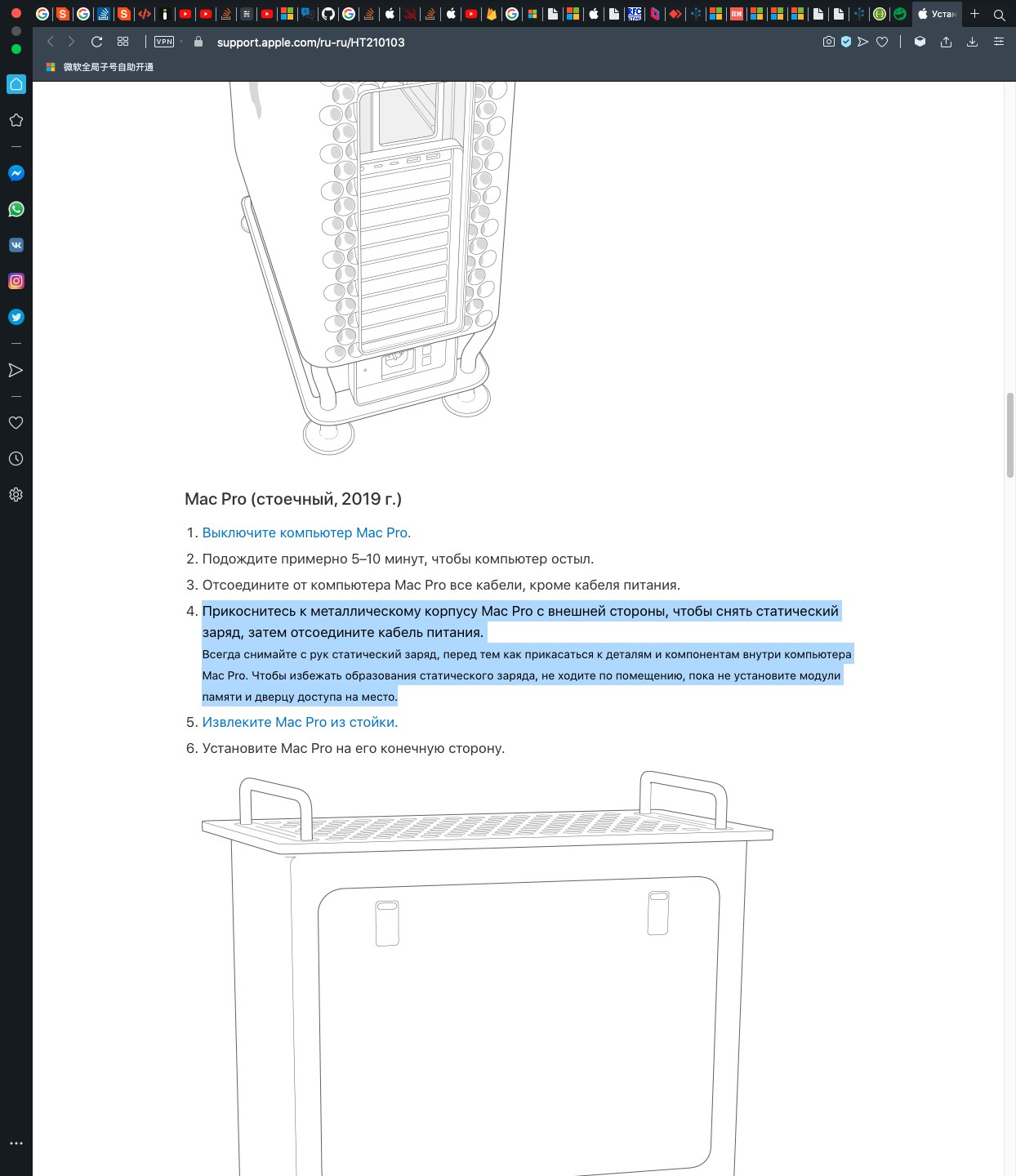Click the 'Отсоедините от компьютера Mac Pro' step
The image size is (1016, 1176).
[x=441, y=585]
